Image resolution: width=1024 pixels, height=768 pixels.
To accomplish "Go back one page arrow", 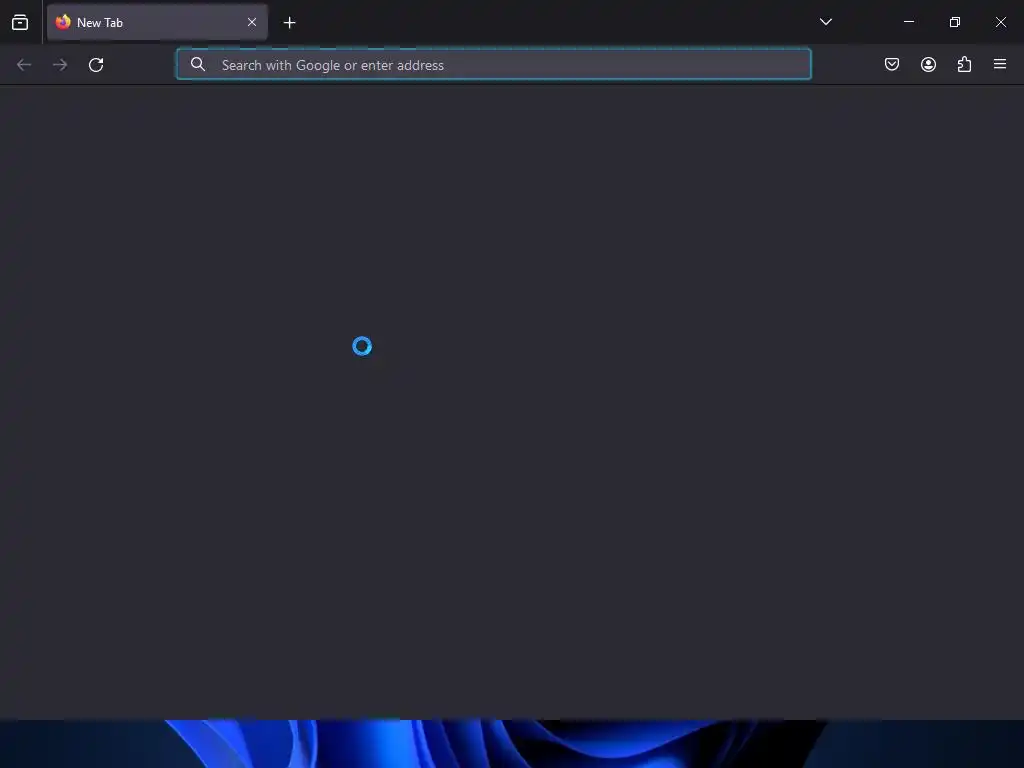I will point(24,65).
